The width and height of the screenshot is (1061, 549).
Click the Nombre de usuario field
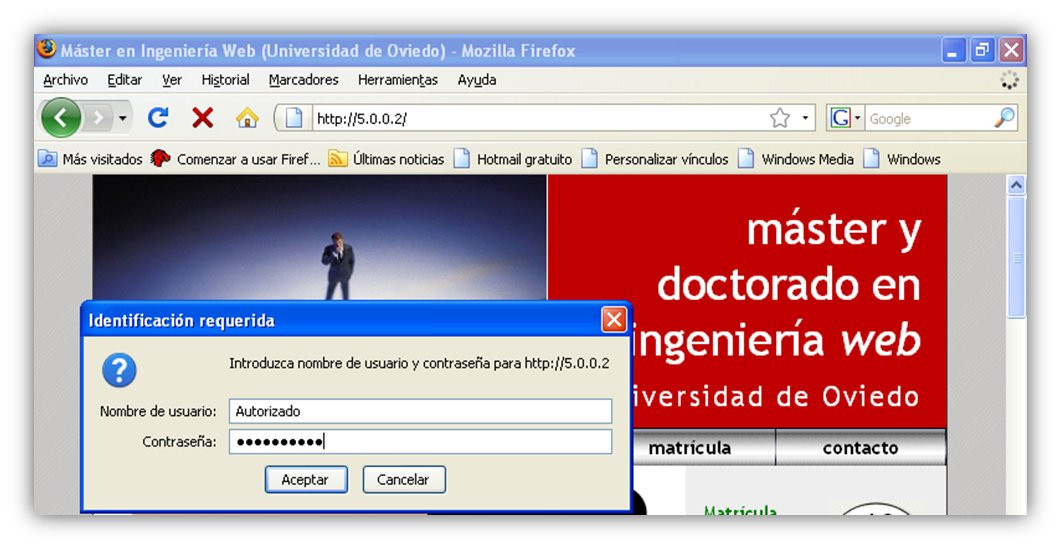point(420,411)
